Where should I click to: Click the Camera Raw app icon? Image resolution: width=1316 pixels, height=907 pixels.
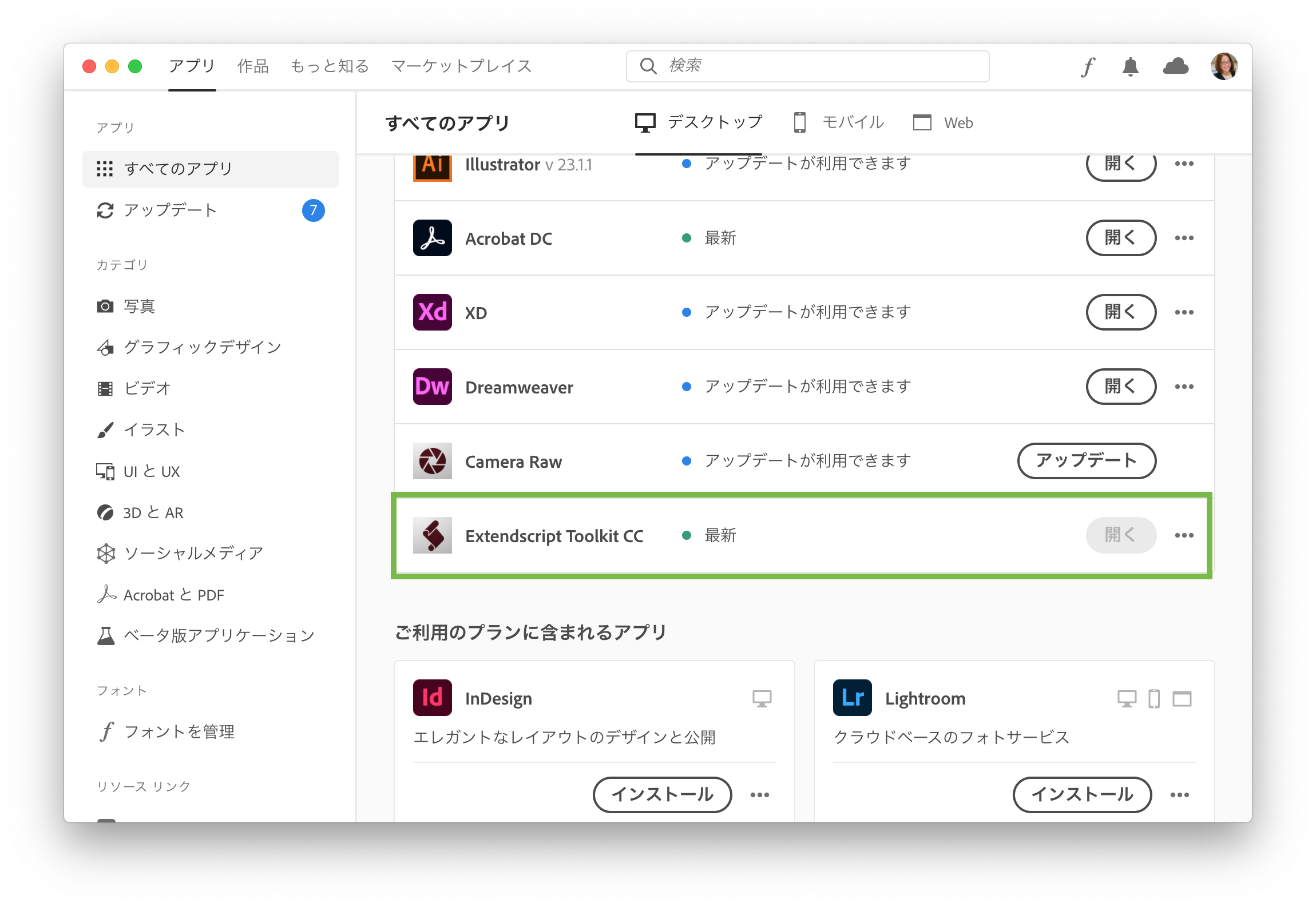(x=432, y=461)
